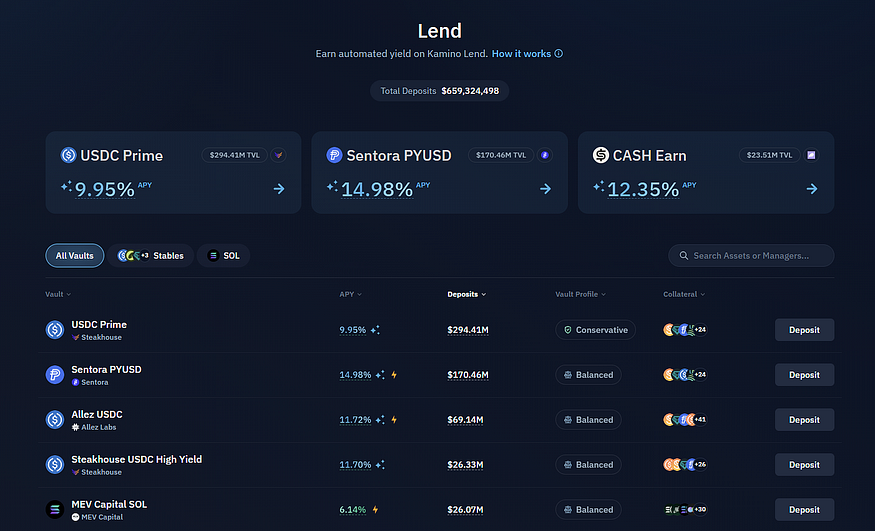Click token icon in Steakhouse USDC High Yield row
The height and width of the screenshot is (531, 875).
coord(55,465)
